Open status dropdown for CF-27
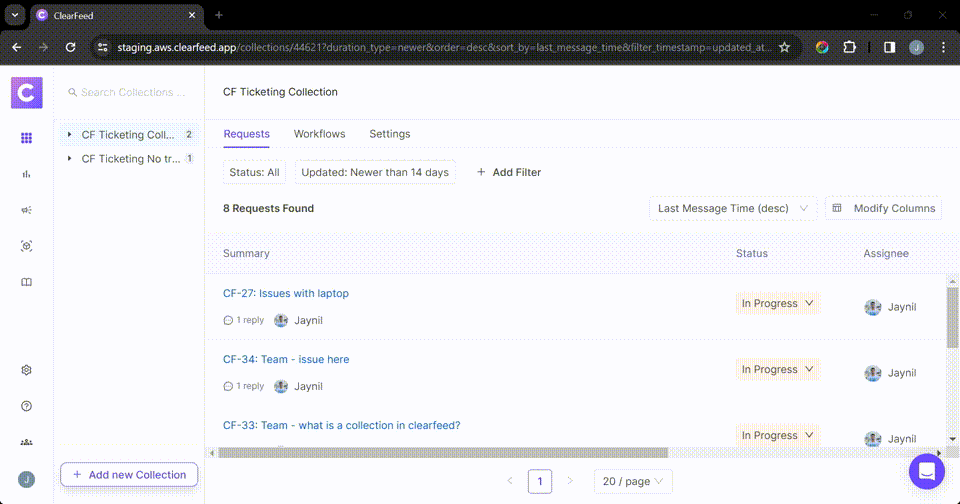 tap(777, 304)
